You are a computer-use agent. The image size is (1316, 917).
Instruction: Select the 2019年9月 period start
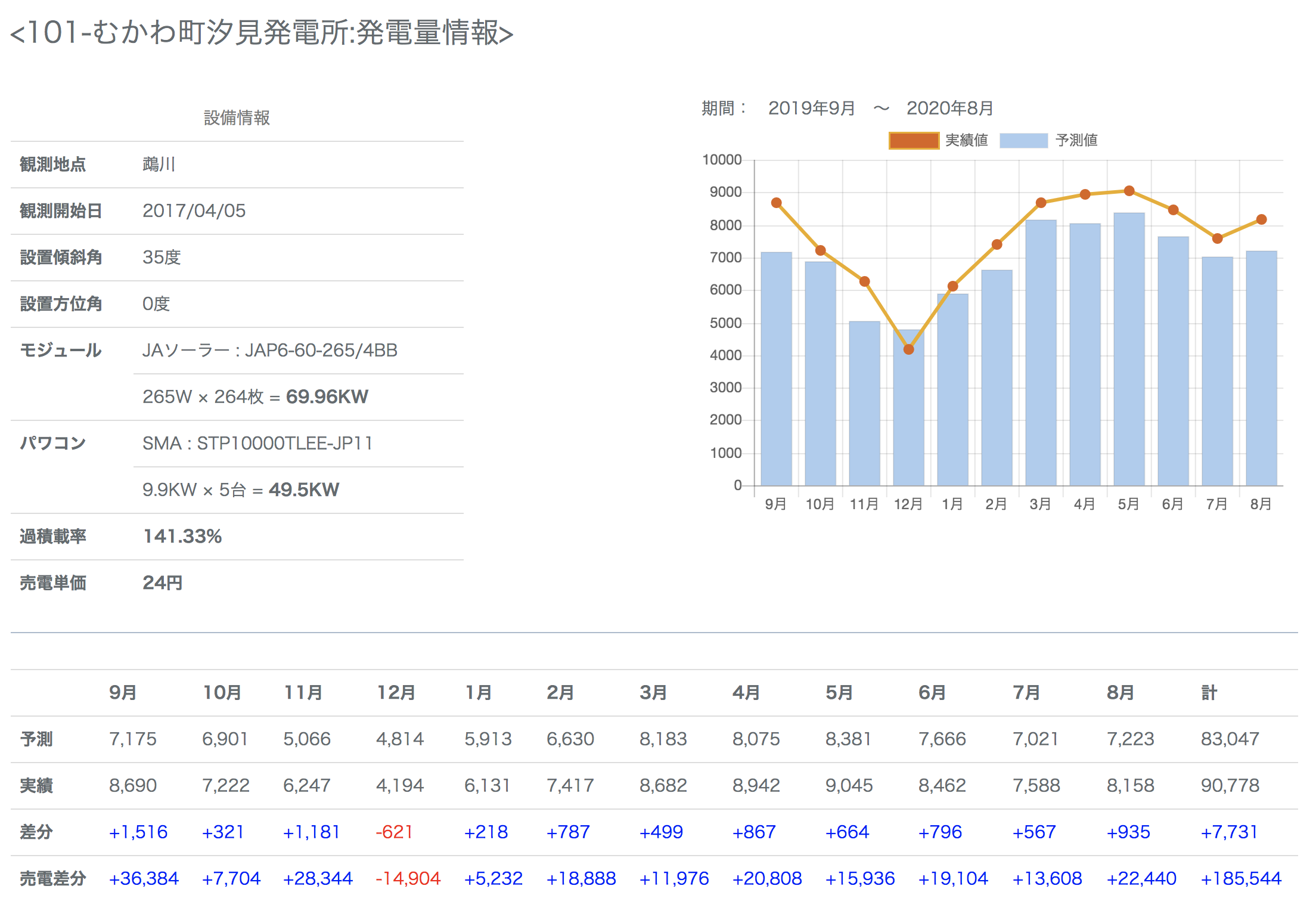click(811, 109)
